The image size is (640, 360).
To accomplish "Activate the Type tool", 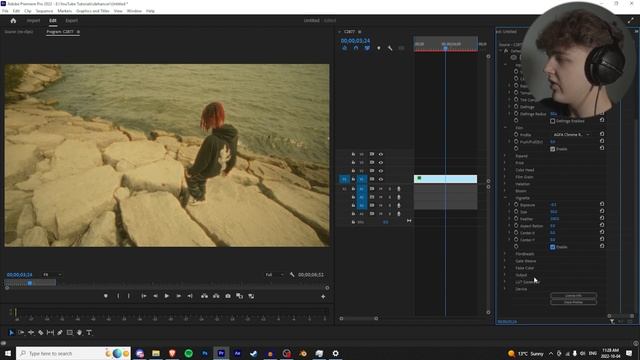I will tap(89, 333).
